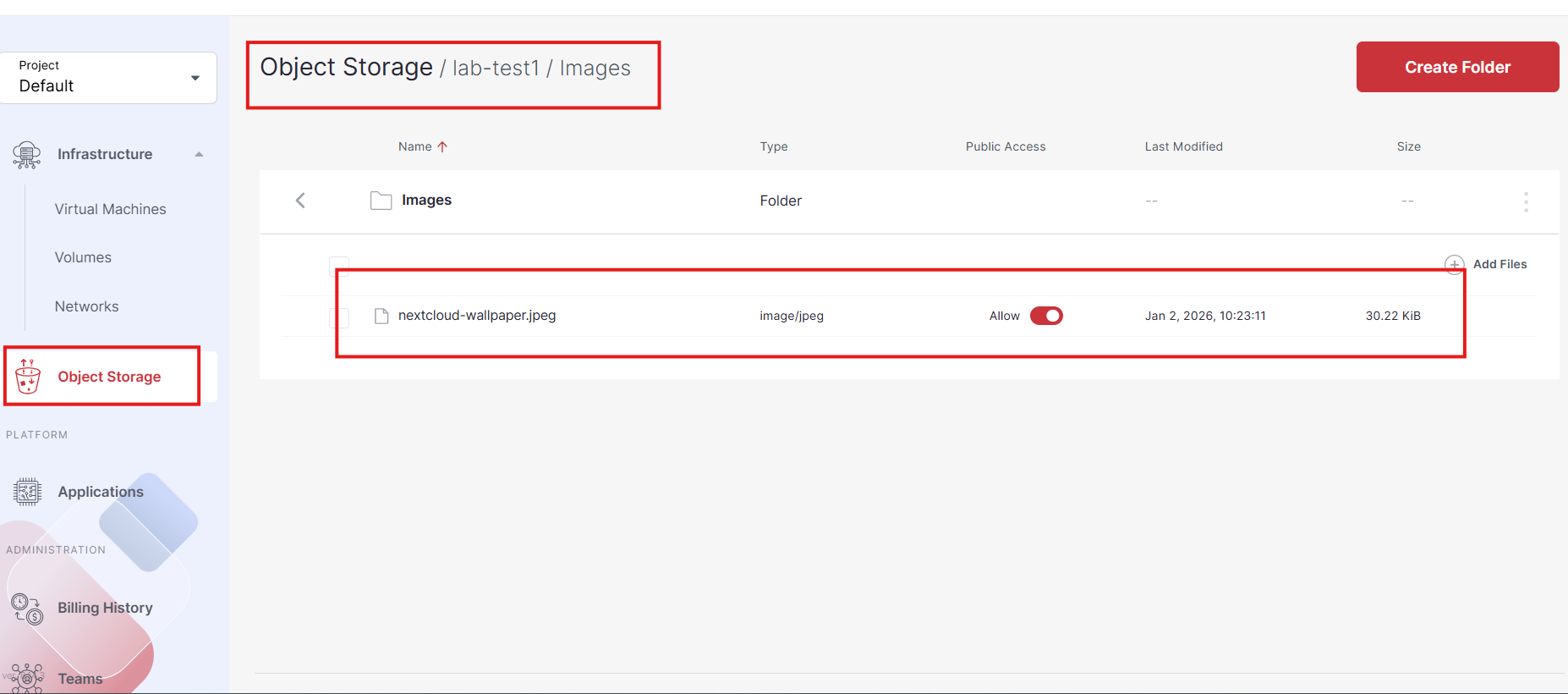Click the Folder type cell
Screen dimensions: 1568x694
pos(781,201)
